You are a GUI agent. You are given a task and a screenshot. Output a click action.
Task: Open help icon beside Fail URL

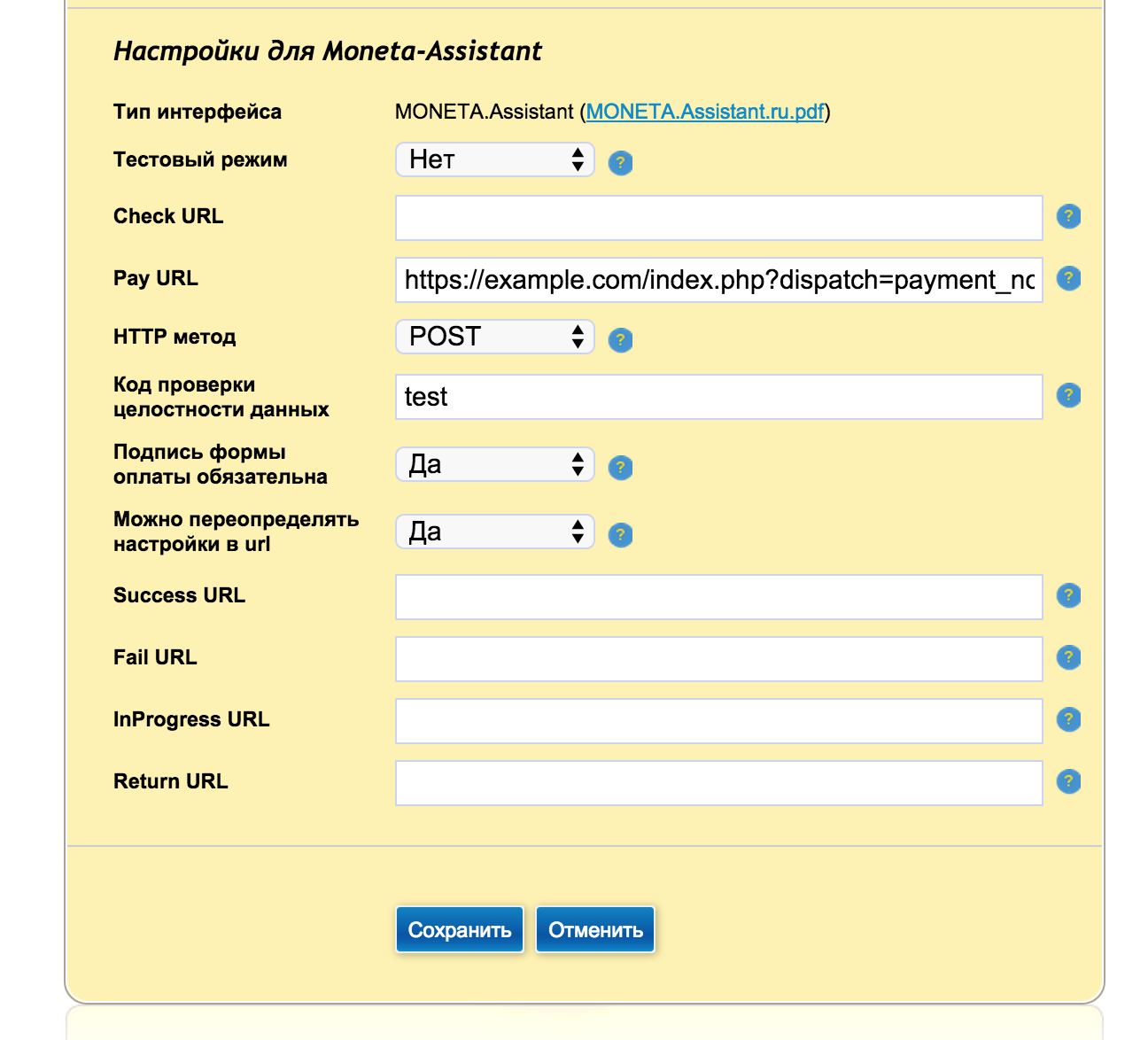(x=1068, y=657)
